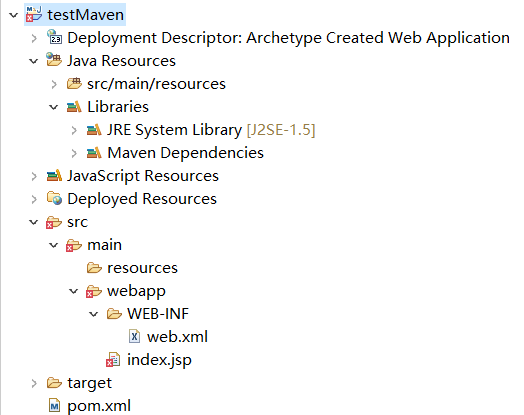Select the JavaScript Resources label

pyautogui.click(x=143, y=176)
